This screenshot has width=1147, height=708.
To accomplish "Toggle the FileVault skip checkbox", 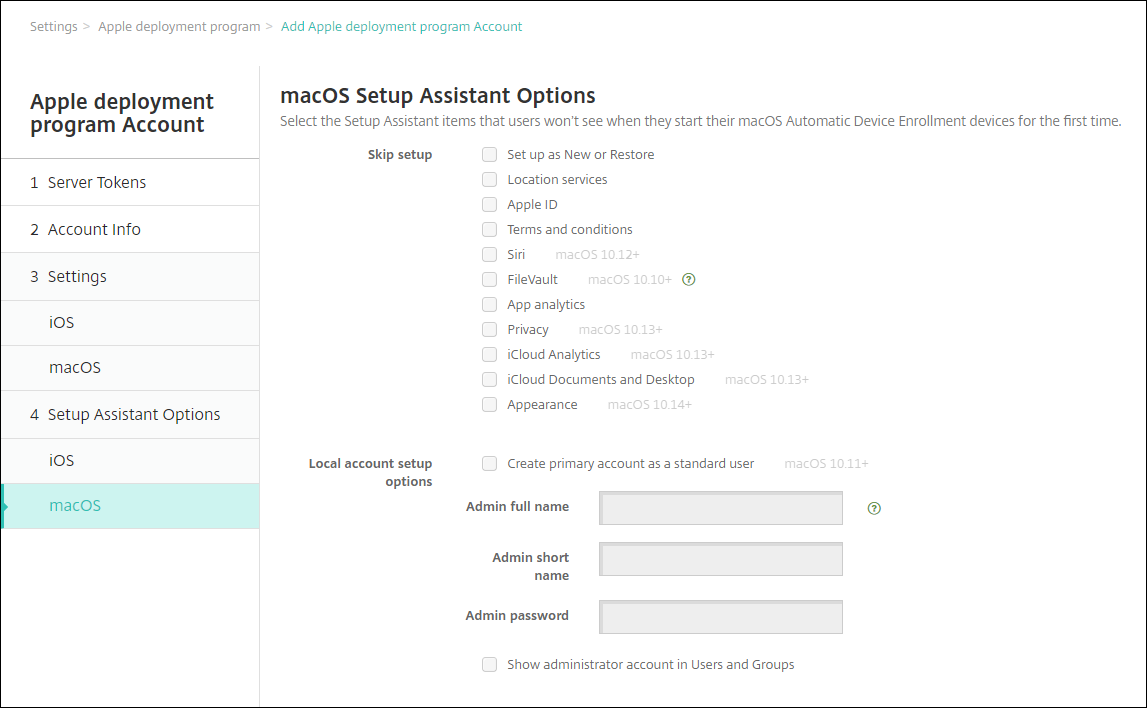I will (x=490, y=280).
